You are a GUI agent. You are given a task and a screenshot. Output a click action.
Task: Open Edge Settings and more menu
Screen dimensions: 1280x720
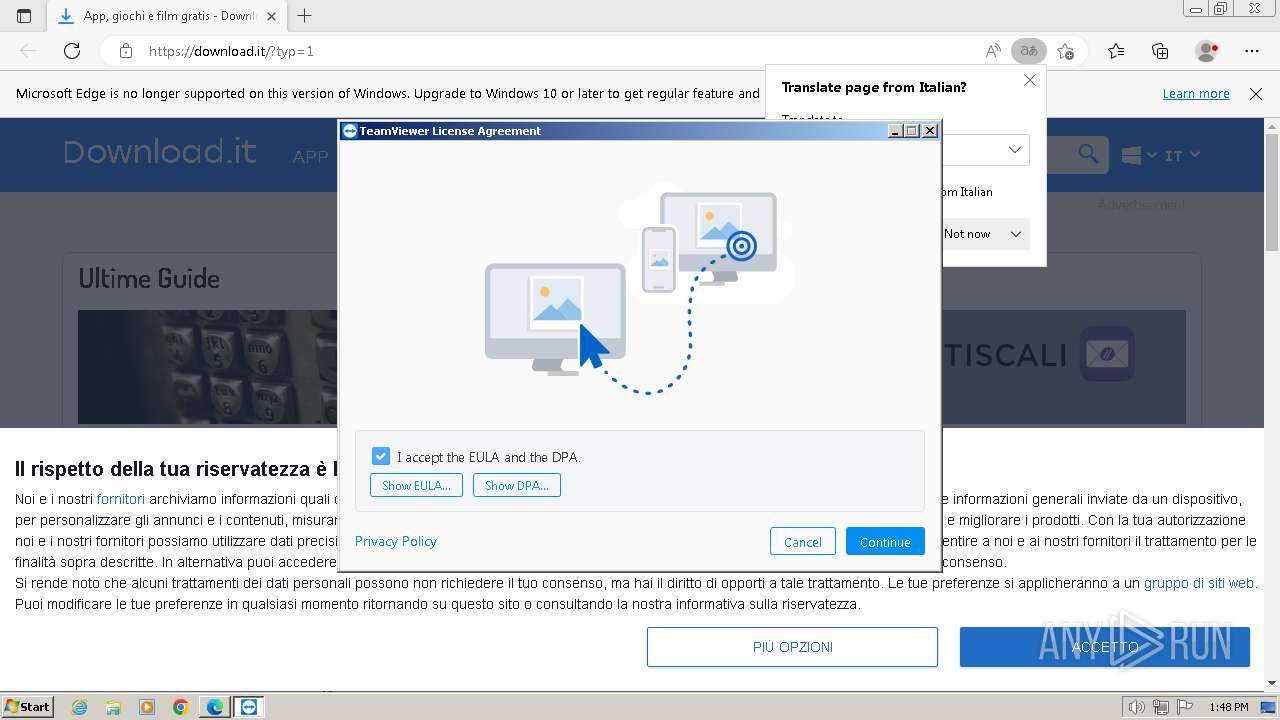coord(1252,51)
